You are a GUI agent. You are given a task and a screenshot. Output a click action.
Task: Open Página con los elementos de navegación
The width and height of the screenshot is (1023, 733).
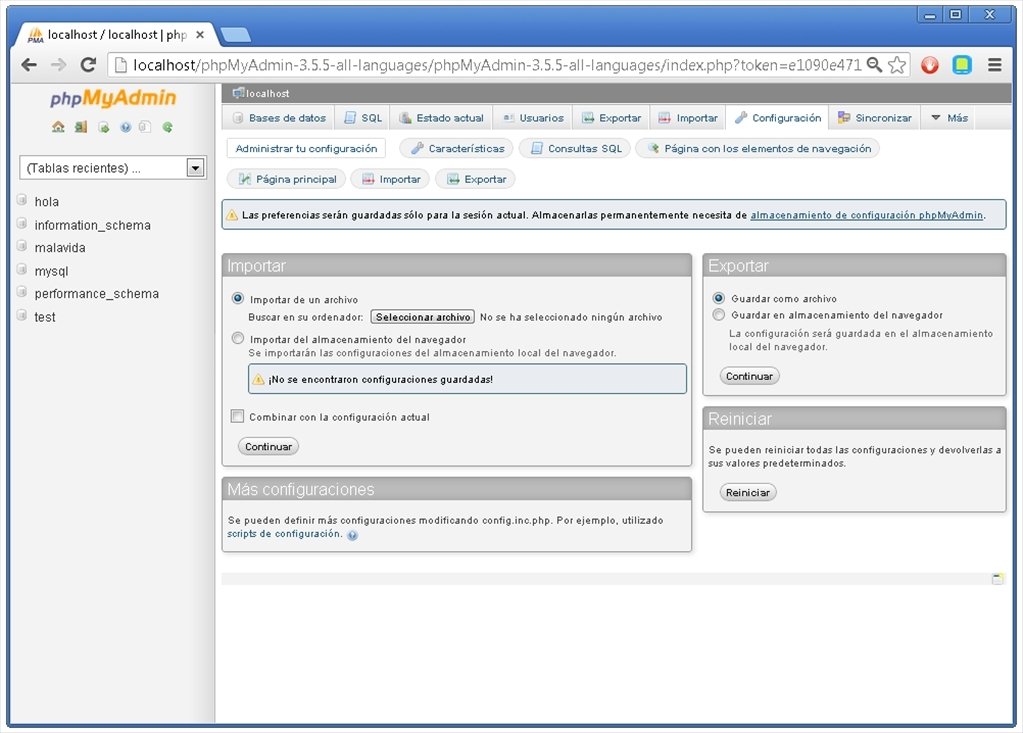point(757,149)
